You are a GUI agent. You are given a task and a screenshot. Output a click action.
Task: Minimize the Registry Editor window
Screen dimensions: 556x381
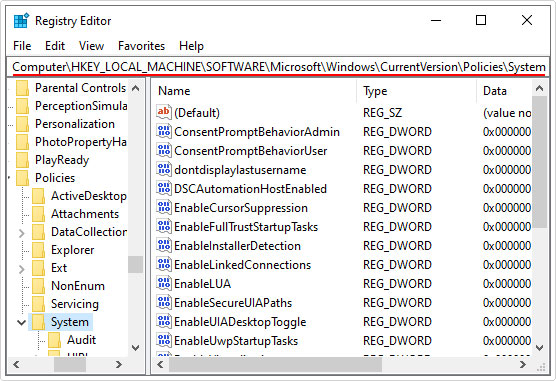tap(436, 20)
